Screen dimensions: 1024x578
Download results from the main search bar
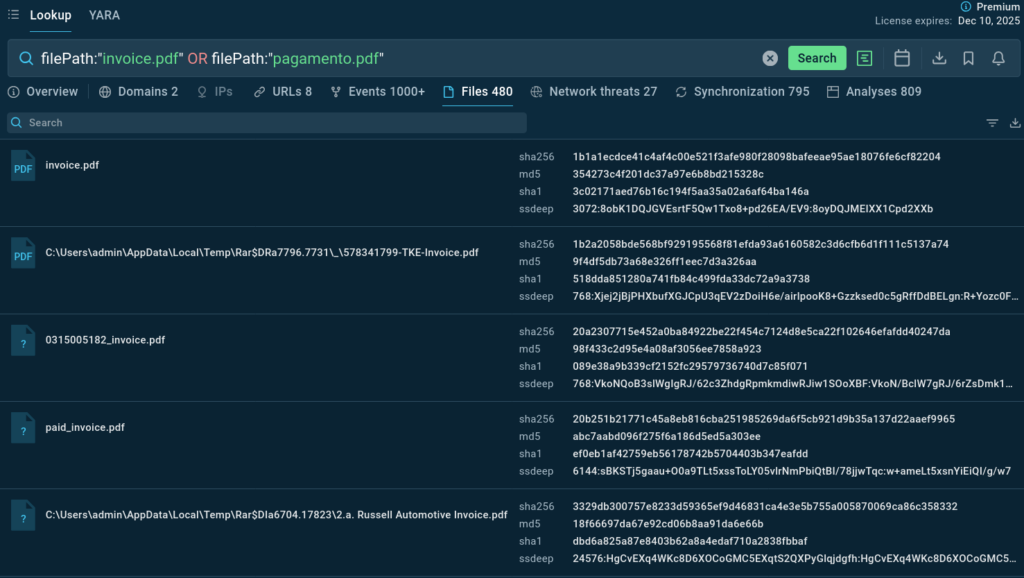939,58
